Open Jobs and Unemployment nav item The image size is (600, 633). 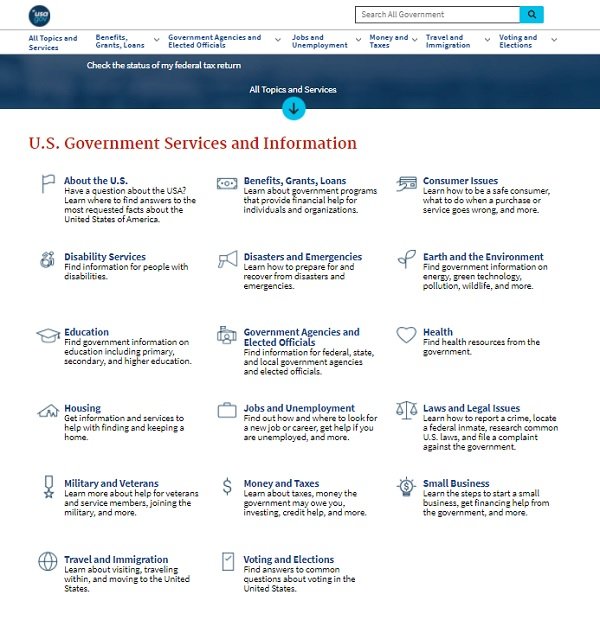point(320,41)
